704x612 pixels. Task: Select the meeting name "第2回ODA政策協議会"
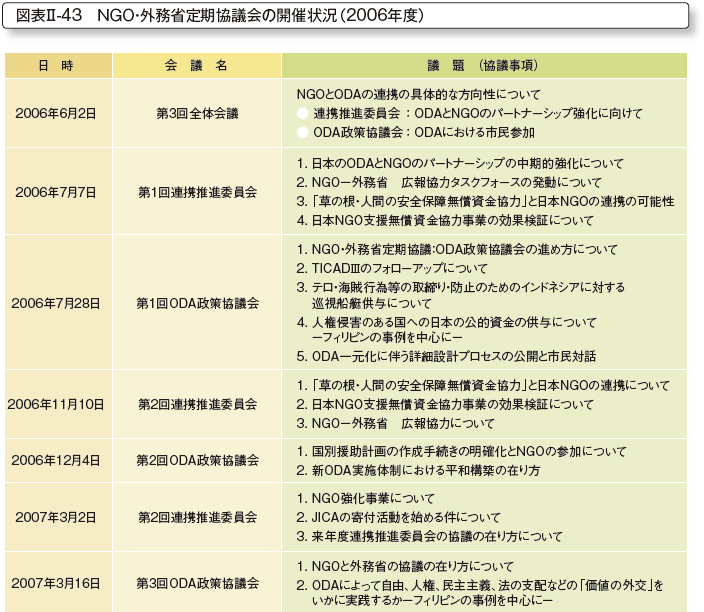[197, 460]
